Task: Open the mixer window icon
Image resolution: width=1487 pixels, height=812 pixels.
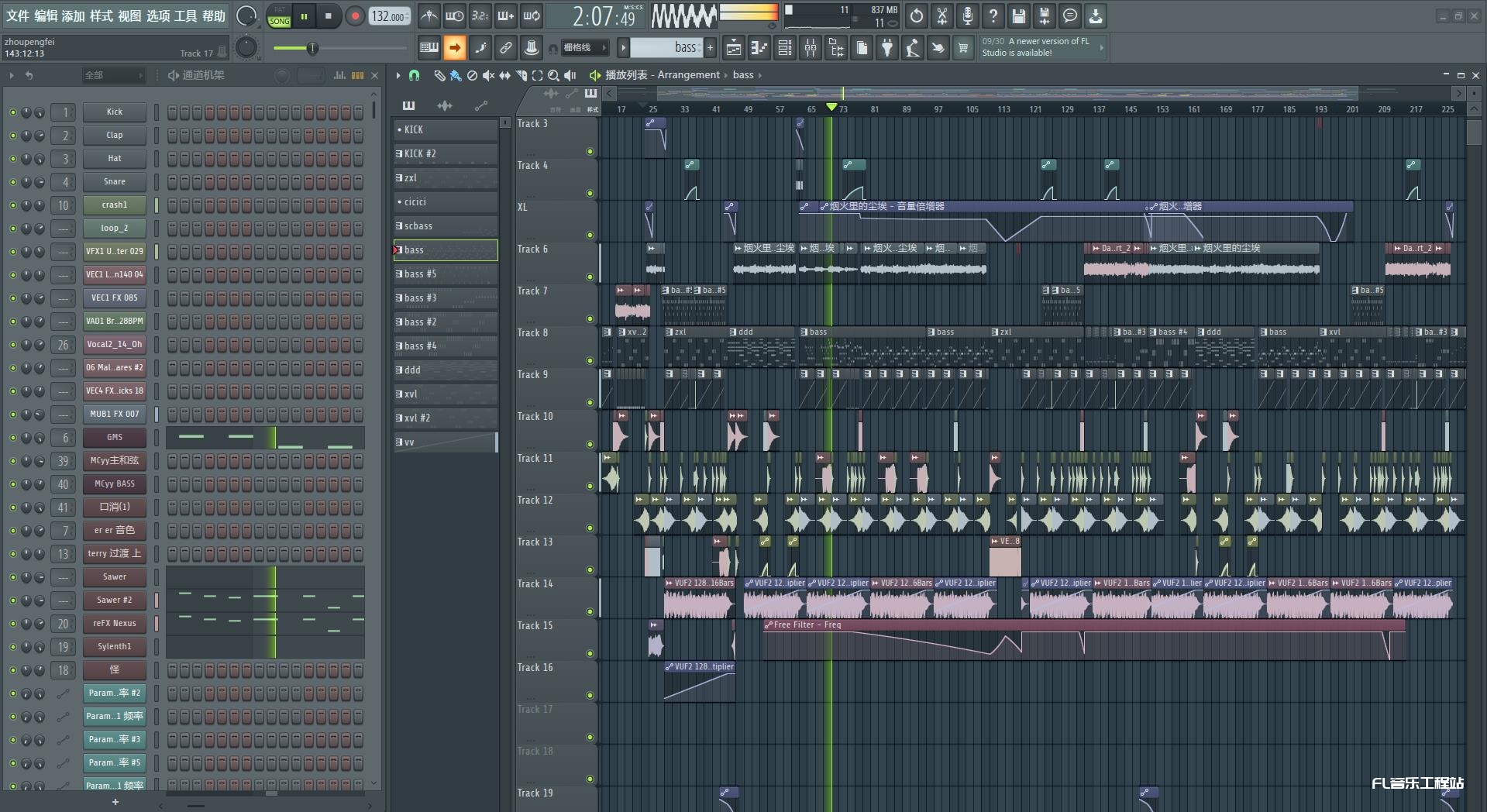Action: [810, 48]
